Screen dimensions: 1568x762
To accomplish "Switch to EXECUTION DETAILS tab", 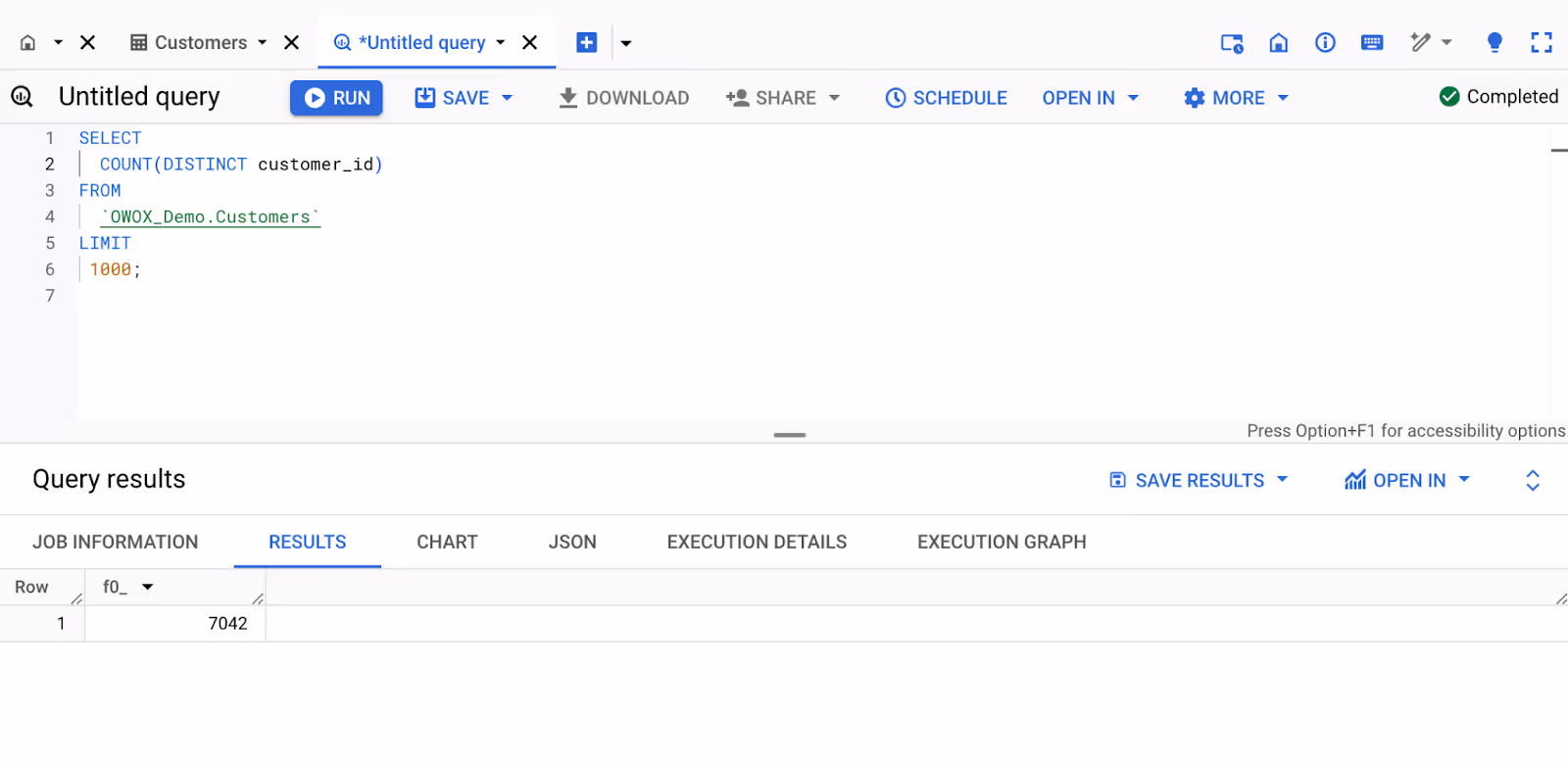I will 757,542.
